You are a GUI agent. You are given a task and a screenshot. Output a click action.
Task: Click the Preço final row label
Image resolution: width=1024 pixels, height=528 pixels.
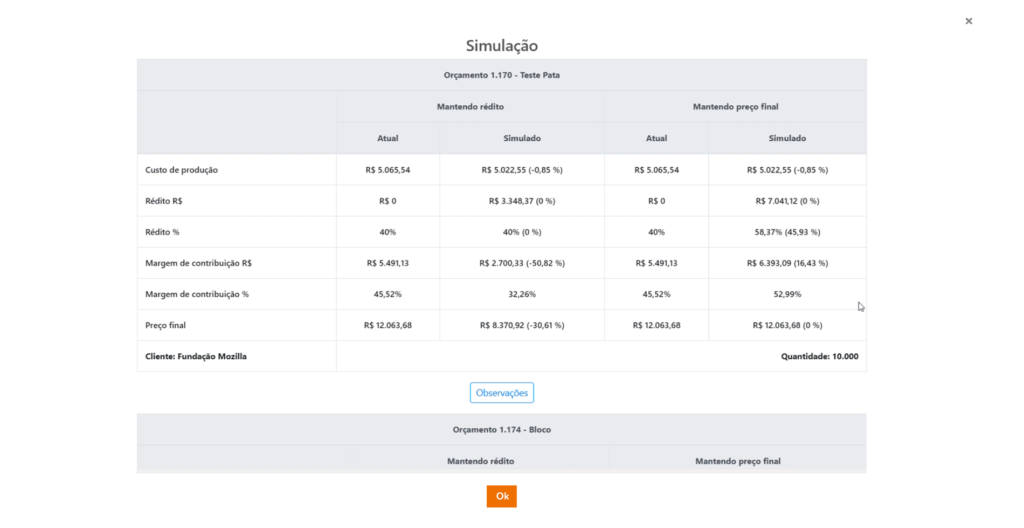click(166, 325)
